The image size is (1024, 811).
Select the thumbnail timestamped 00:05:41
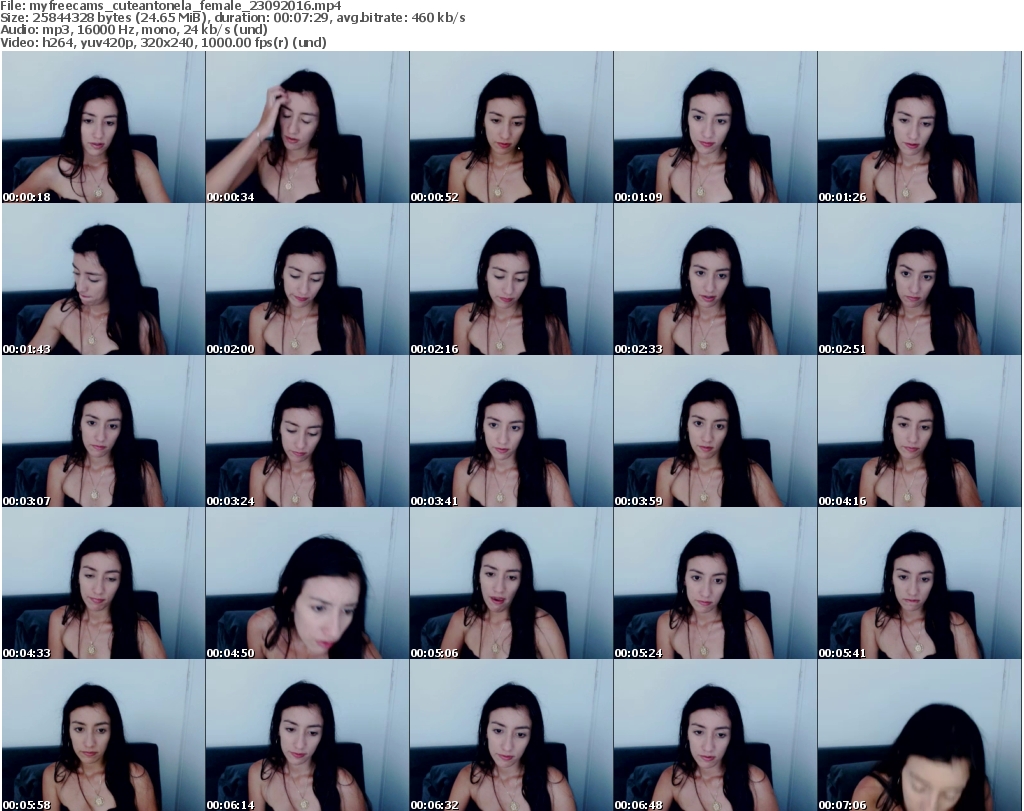pos(920,583)
